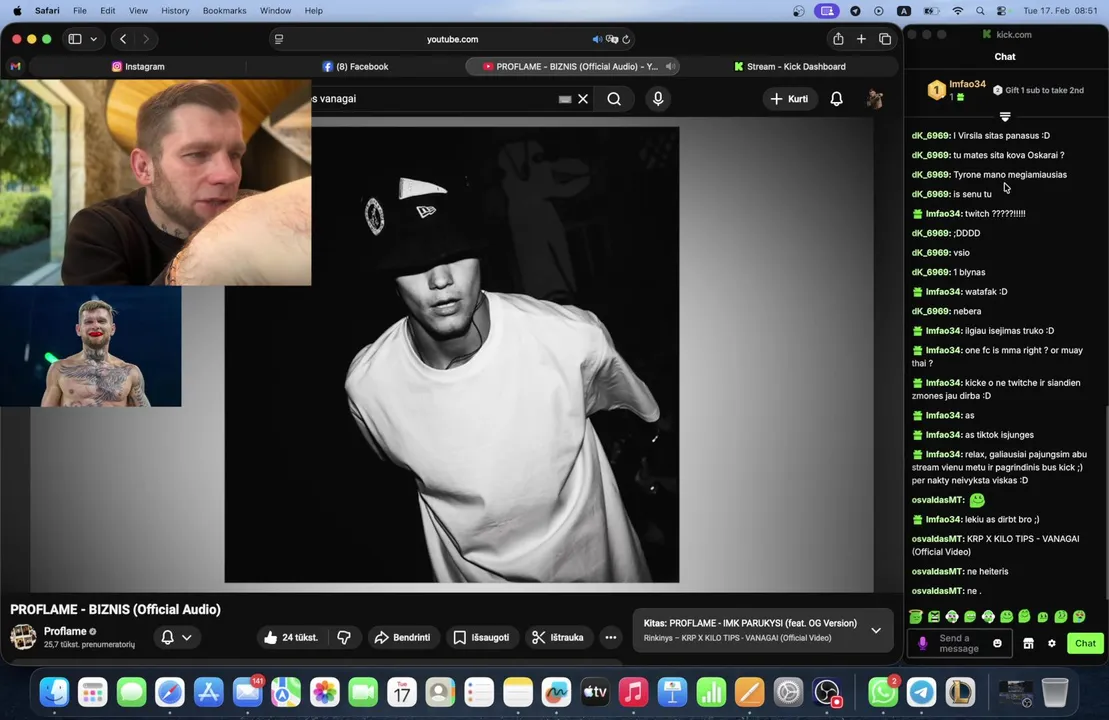Open more actions three-dot menu under video
Image resolution: width=1109 pixels, height=720 pixels.
611,637
